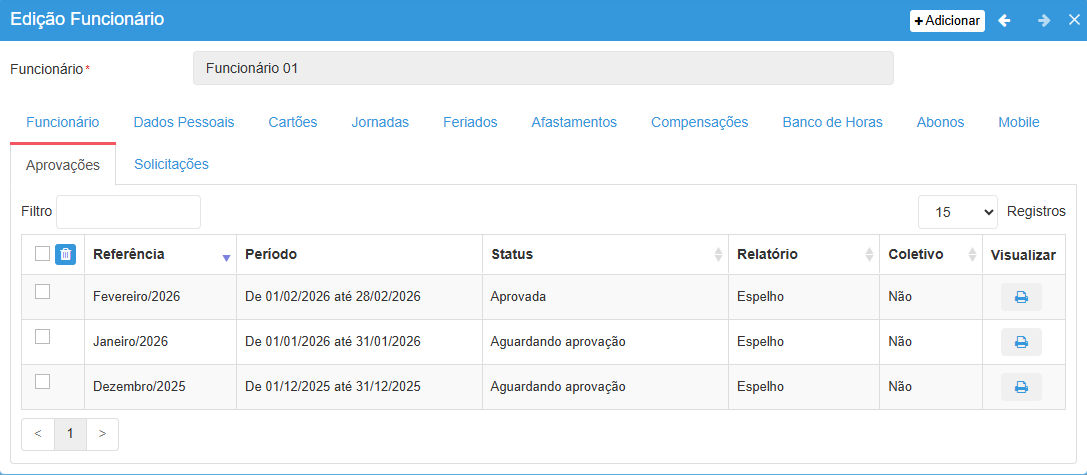Image resolution: width=1087 pixels, height=475 pixels.
Task: Click the blue trash delete icon
Action: [x=65, y=255]
